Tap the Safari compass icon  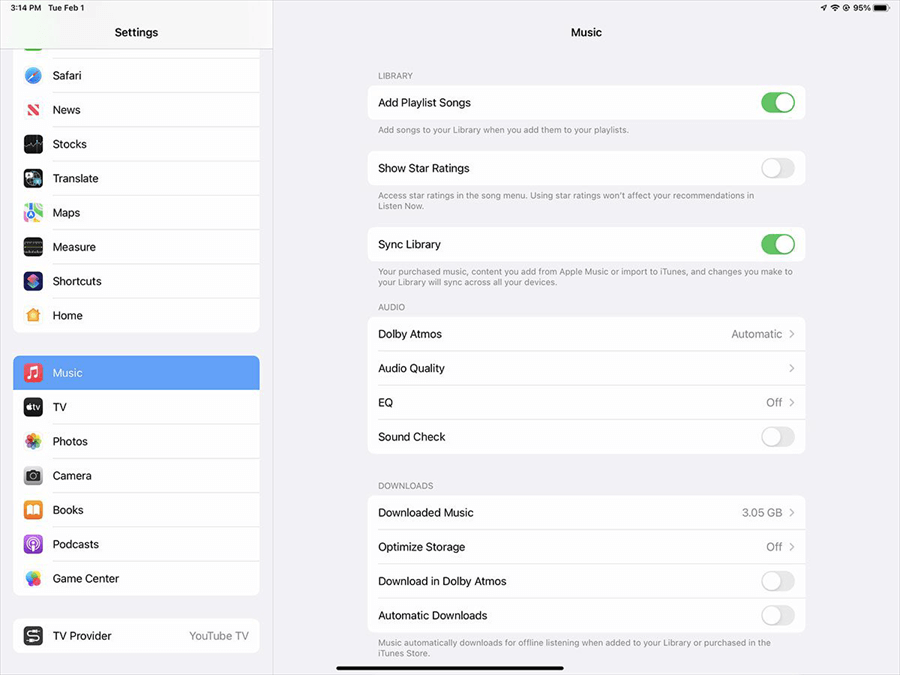coord(34,76)
